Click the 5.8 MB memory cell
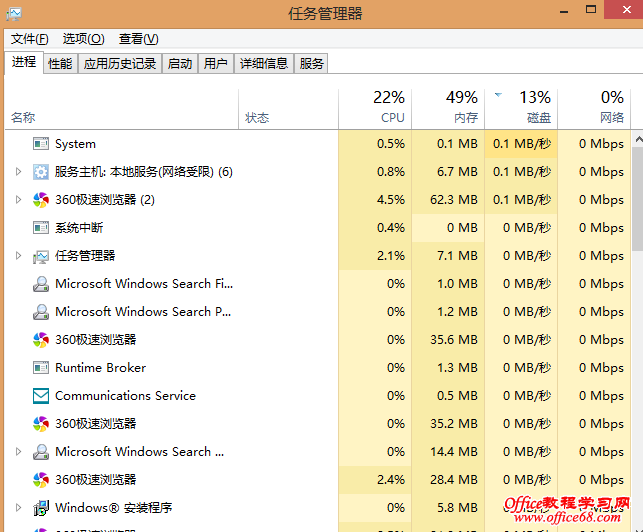643x532 pixels. point(448,507)
